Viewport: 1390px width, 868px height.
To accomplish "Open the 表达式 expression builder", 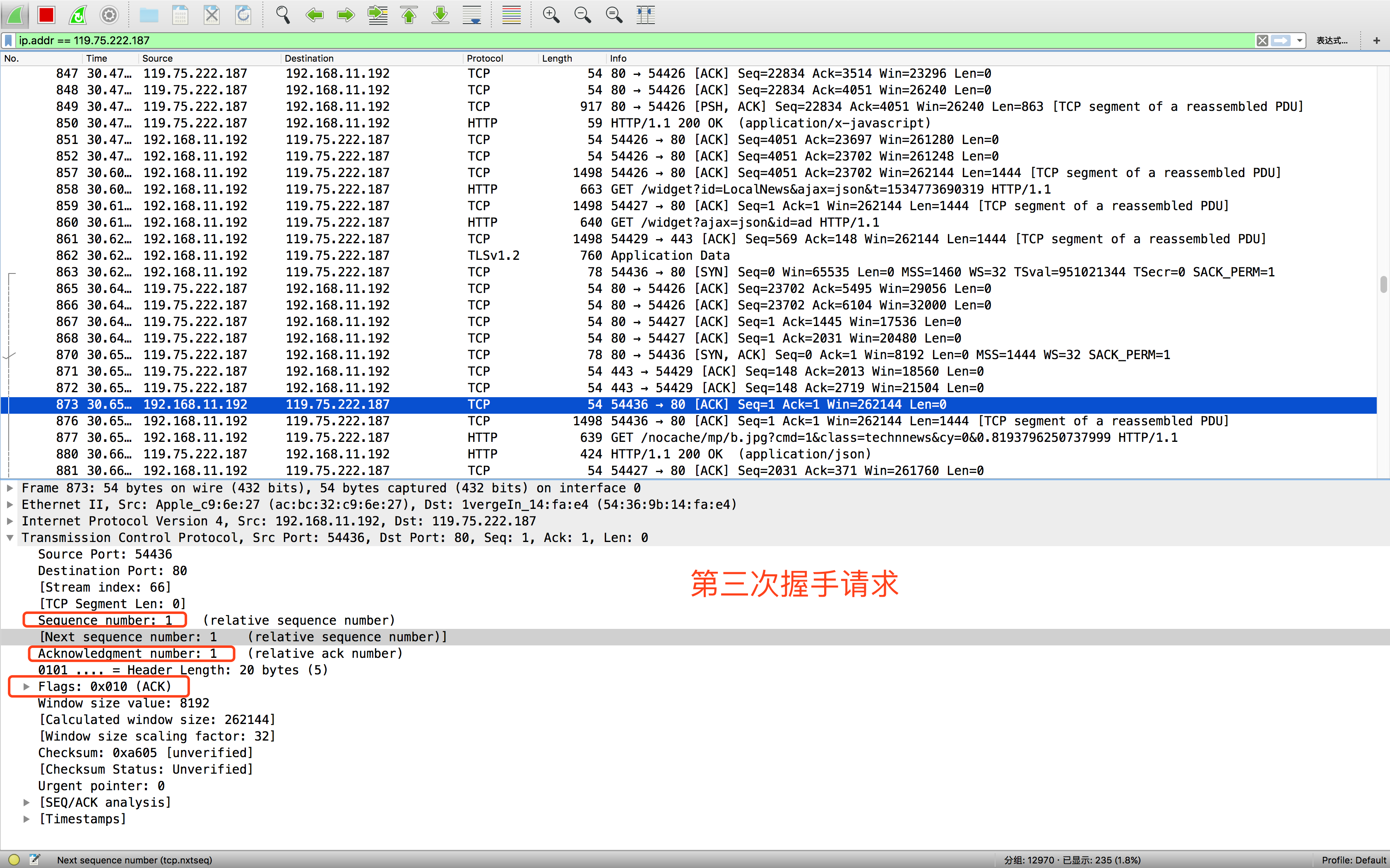I will (x=1332, y=40).
